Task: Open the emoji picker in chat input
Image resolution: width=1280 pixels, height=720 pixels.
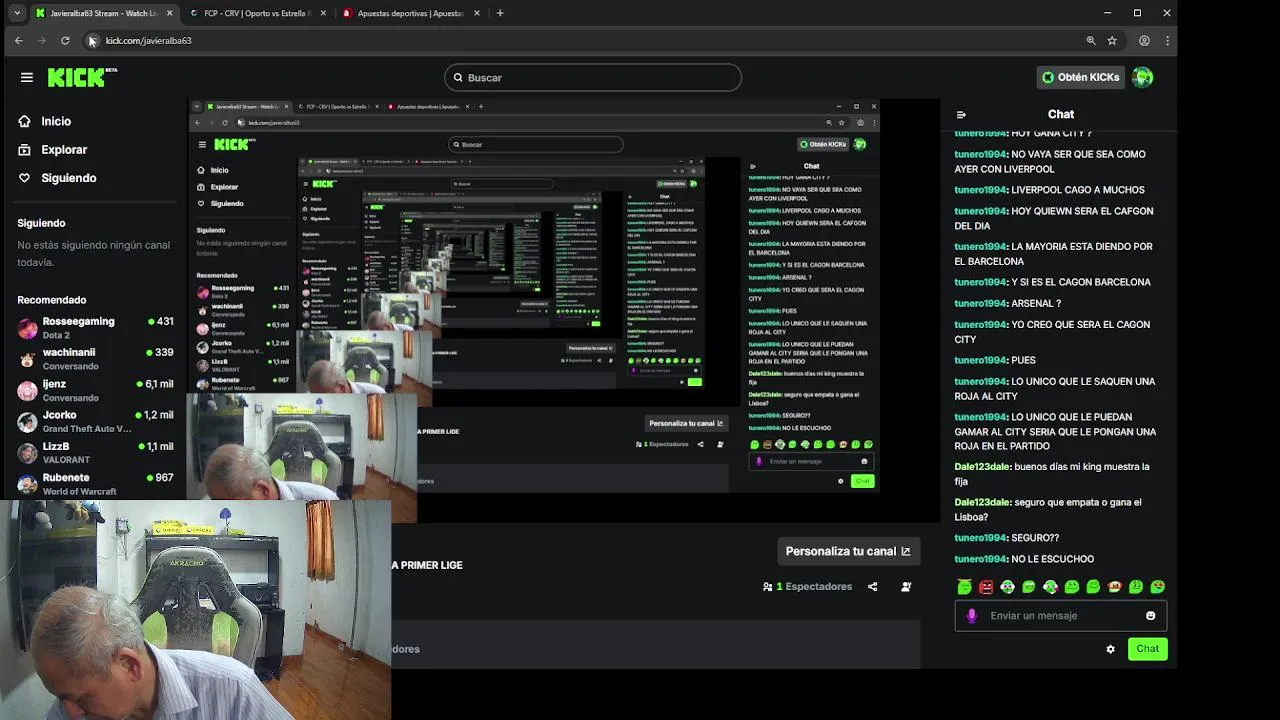Action: click(1150, 616)
